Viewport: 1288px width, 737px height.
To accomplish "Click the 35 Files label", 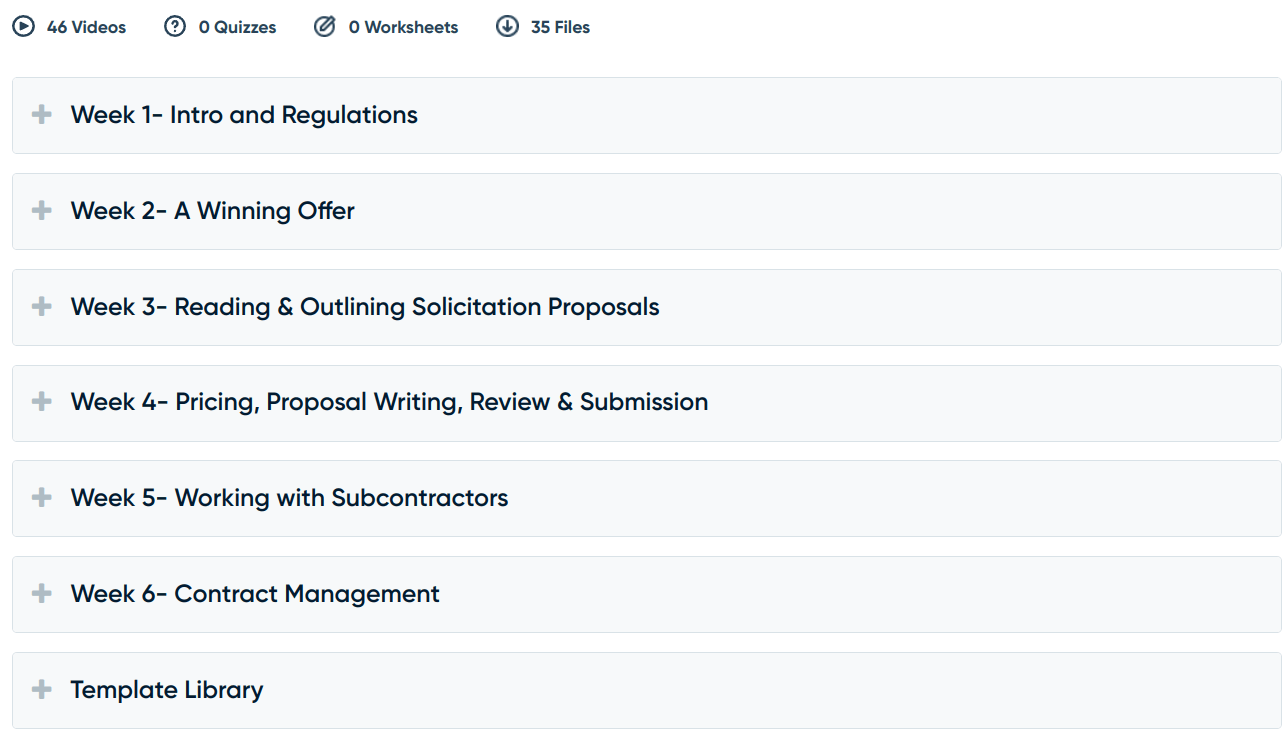I will [560, 27].
